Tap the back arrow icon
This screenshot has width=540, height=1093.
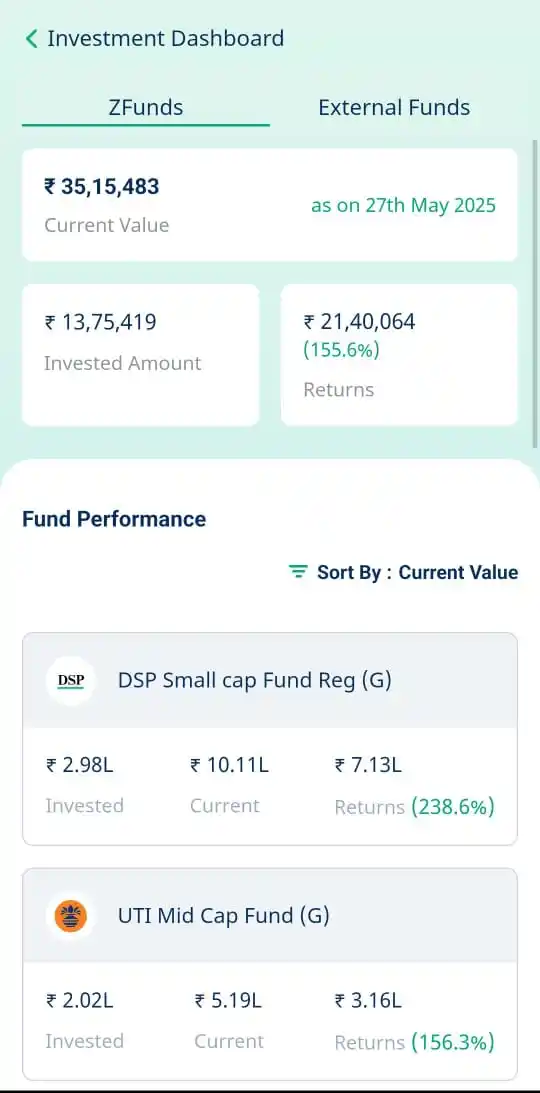tap(31, 38)
